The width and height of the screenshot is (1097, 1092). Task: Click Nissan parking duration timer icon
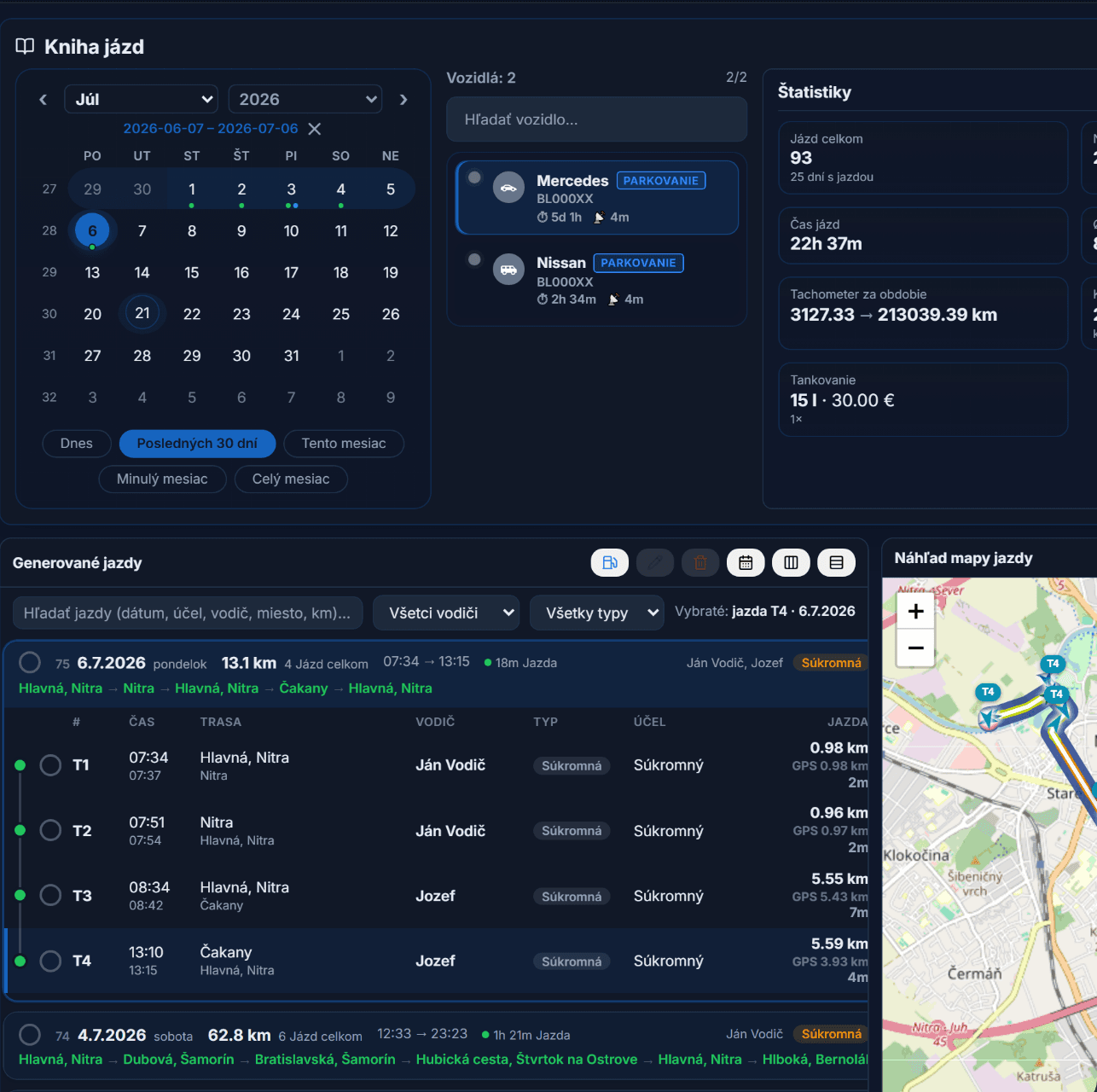[543, 299]
